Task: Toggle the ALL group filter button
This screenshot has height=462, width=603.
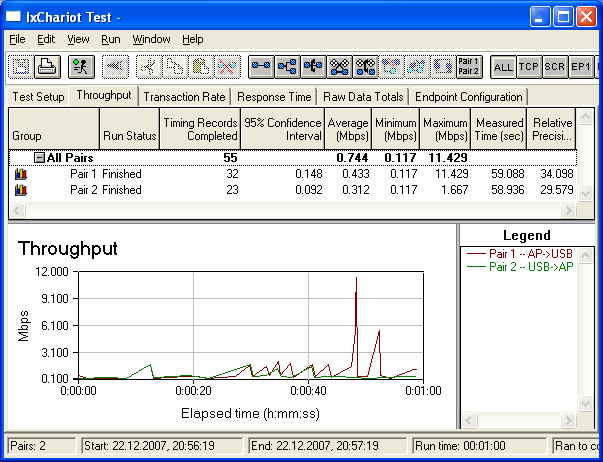Action: [x=503, y=67]
